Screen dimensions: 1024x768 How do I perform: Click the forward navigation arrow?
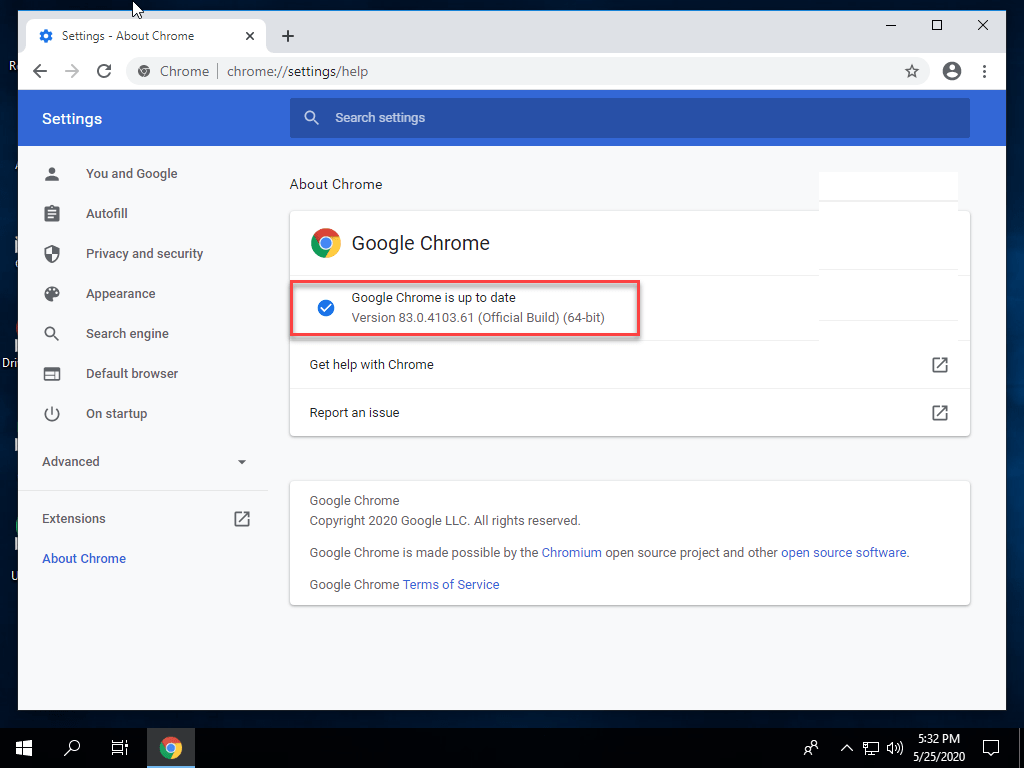(72, 71)
